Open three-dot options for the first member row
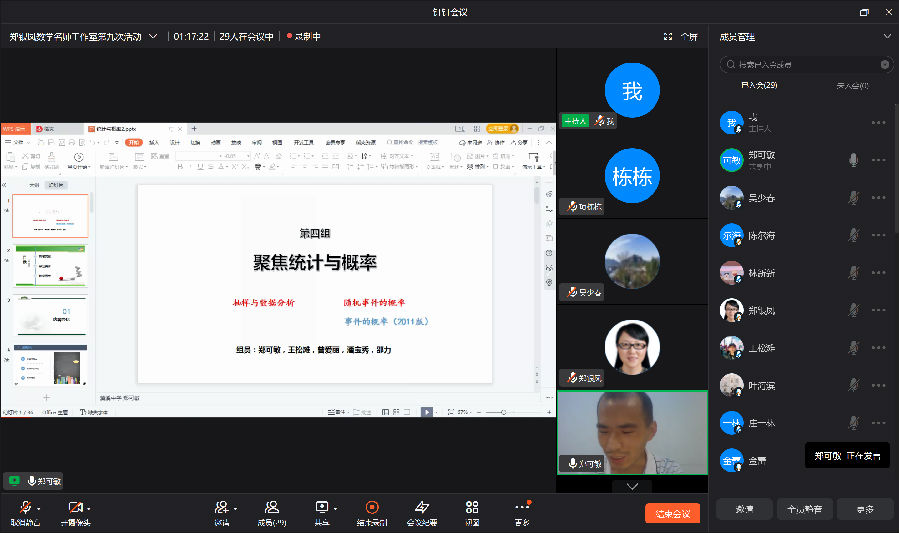Screen dimensions: 899x533 [878, 122]
